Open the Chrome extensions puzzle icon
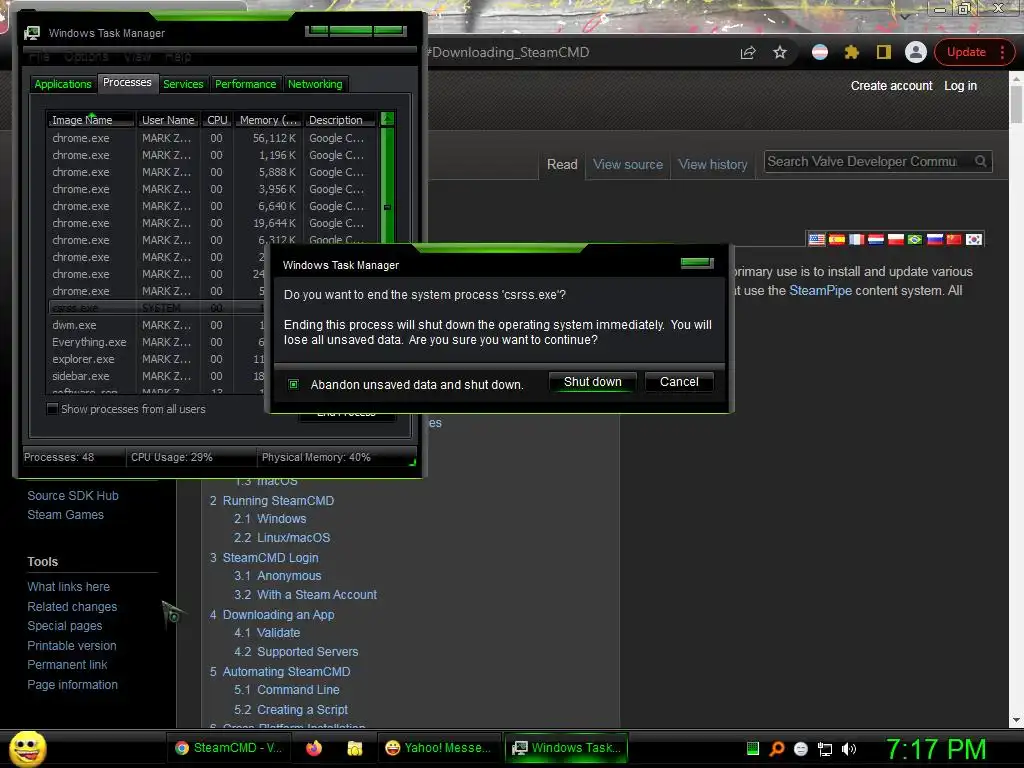The height and width of the screenshot is (768, 1024). pos(851,52)
